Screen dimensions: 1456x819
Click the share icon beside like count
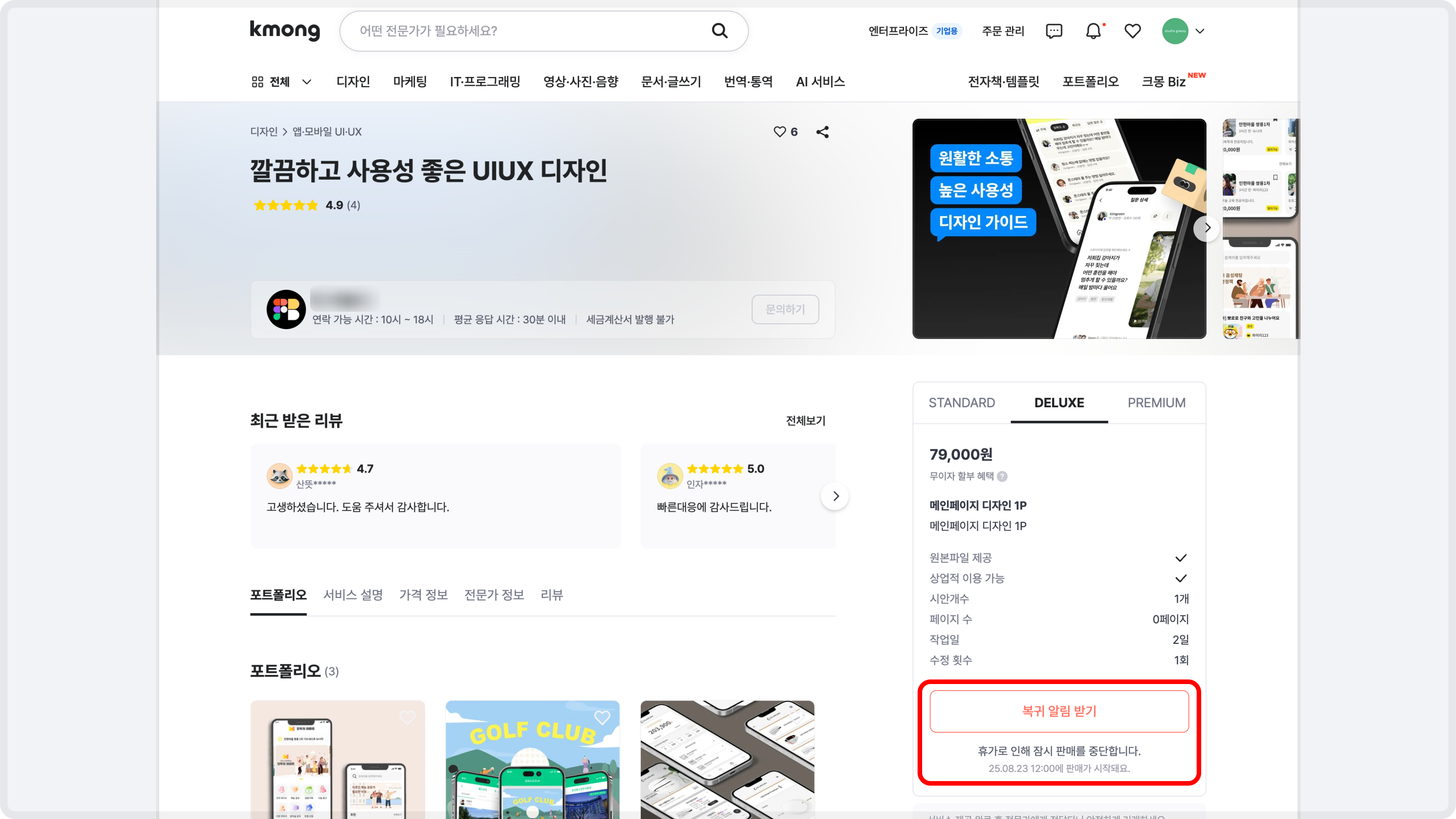point(822,132)
